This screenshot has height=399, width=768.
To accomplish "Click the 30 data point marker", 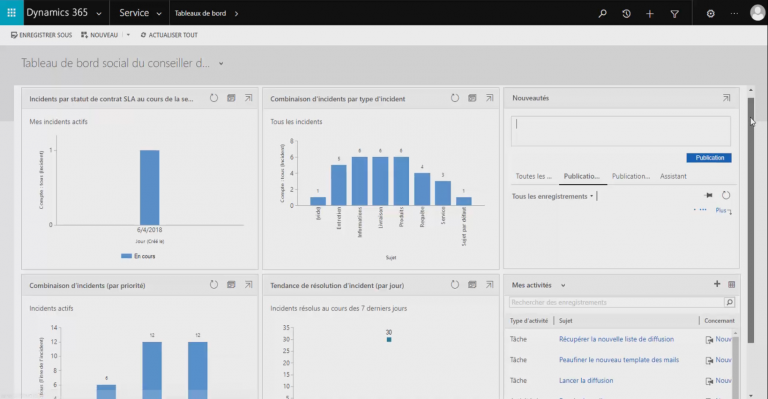I will [x=389, y=339].
